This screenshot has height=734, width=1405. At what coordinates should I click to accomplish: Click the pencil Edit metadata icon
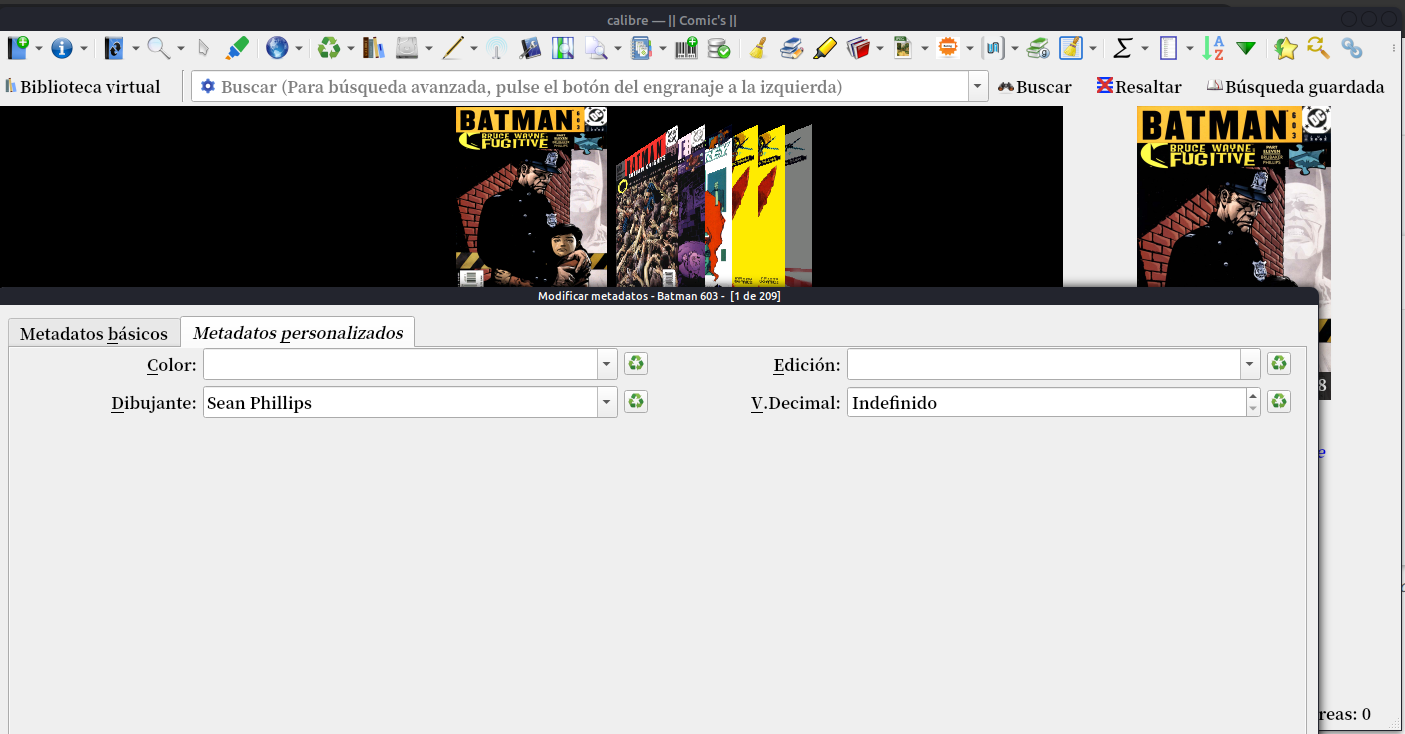tap(453, 47)
